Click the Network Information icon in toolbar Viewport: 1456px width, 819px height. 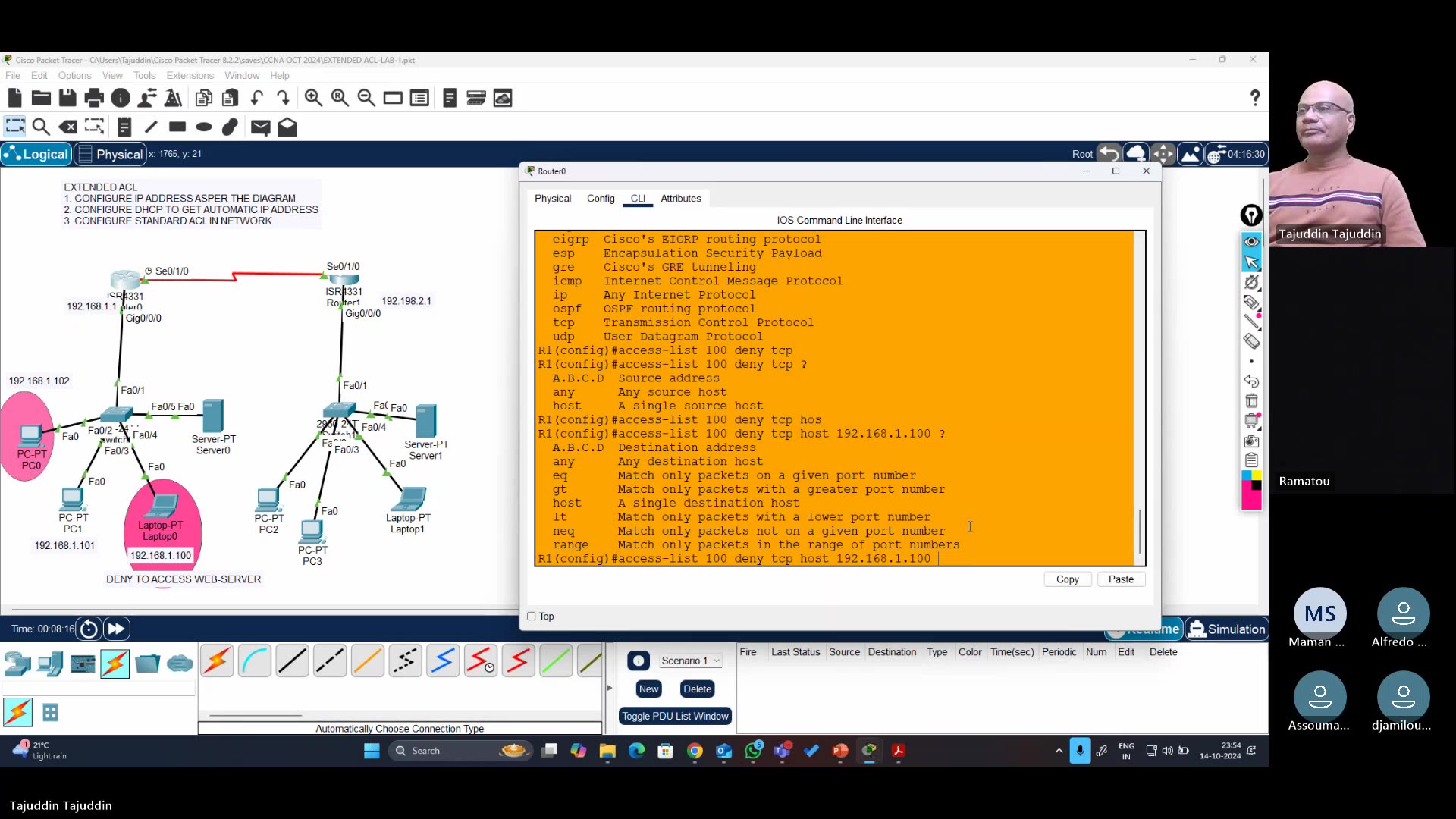coord(120,98)
